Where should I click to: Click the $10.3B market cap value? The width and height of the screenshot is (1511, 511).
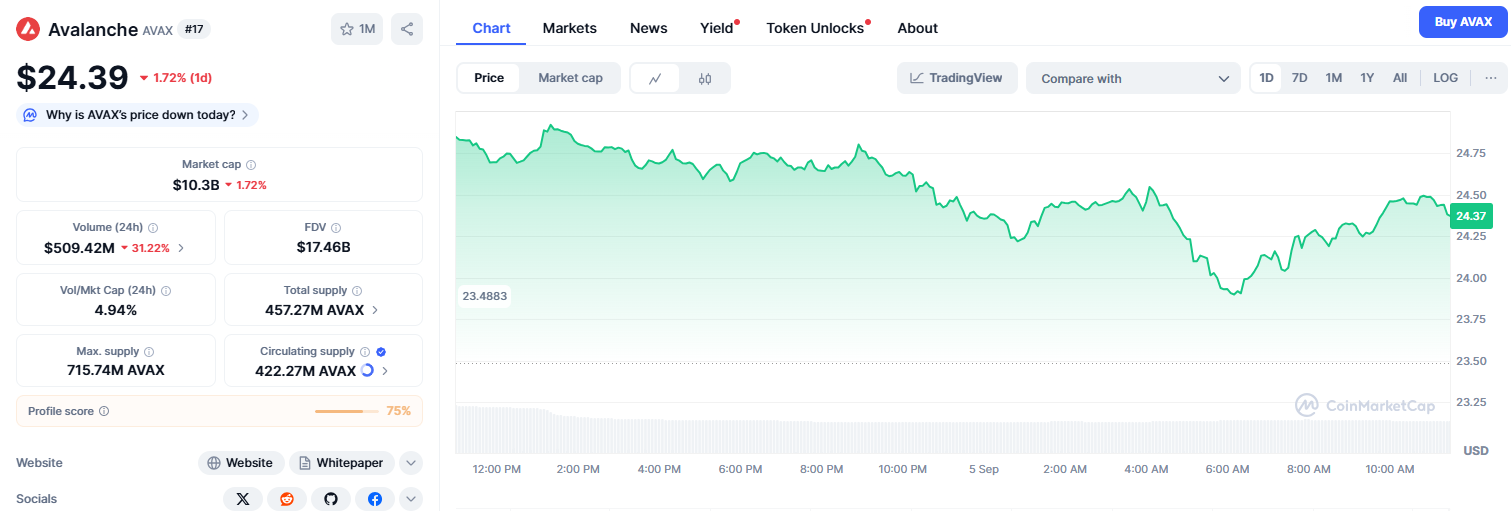196,185
